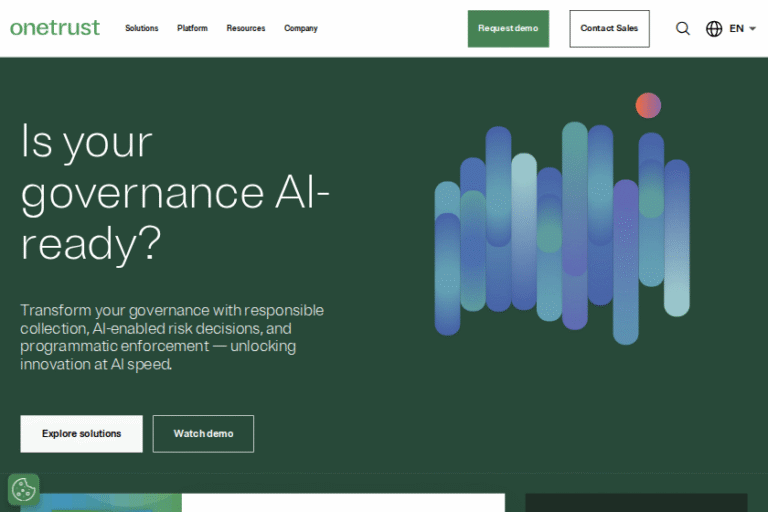Expand the language dropdown arrow
This screenshot has height=512, width=768.
tap(752, 29)
